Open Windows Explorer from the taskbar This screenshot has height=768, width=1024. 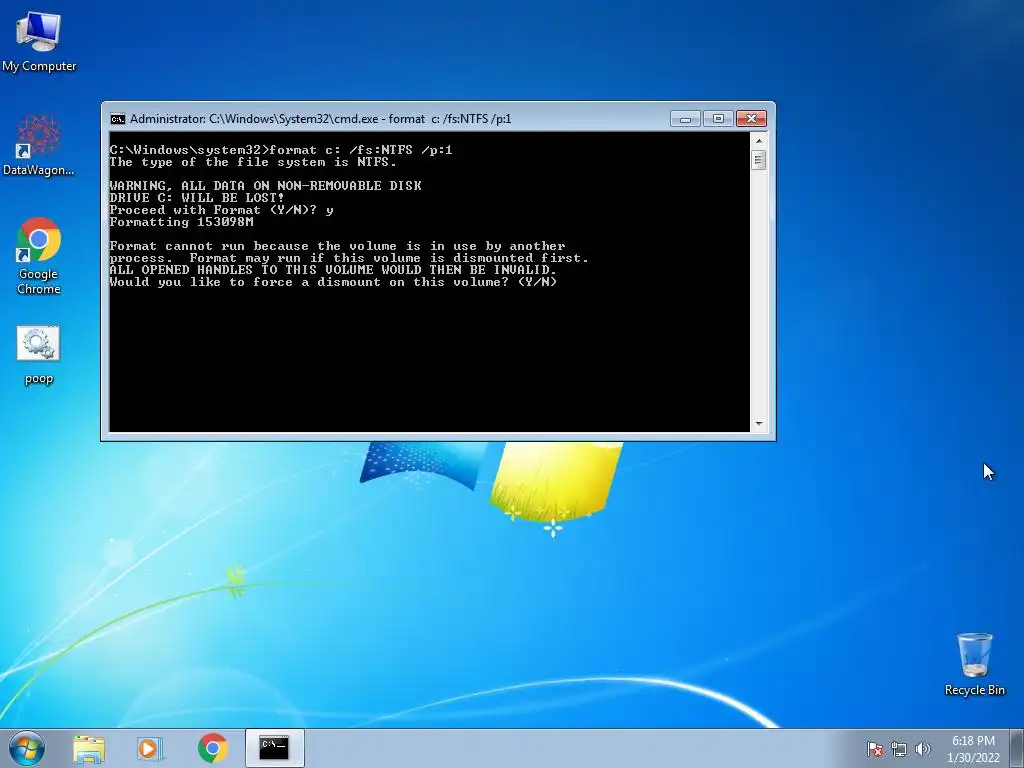pos(89,748)
